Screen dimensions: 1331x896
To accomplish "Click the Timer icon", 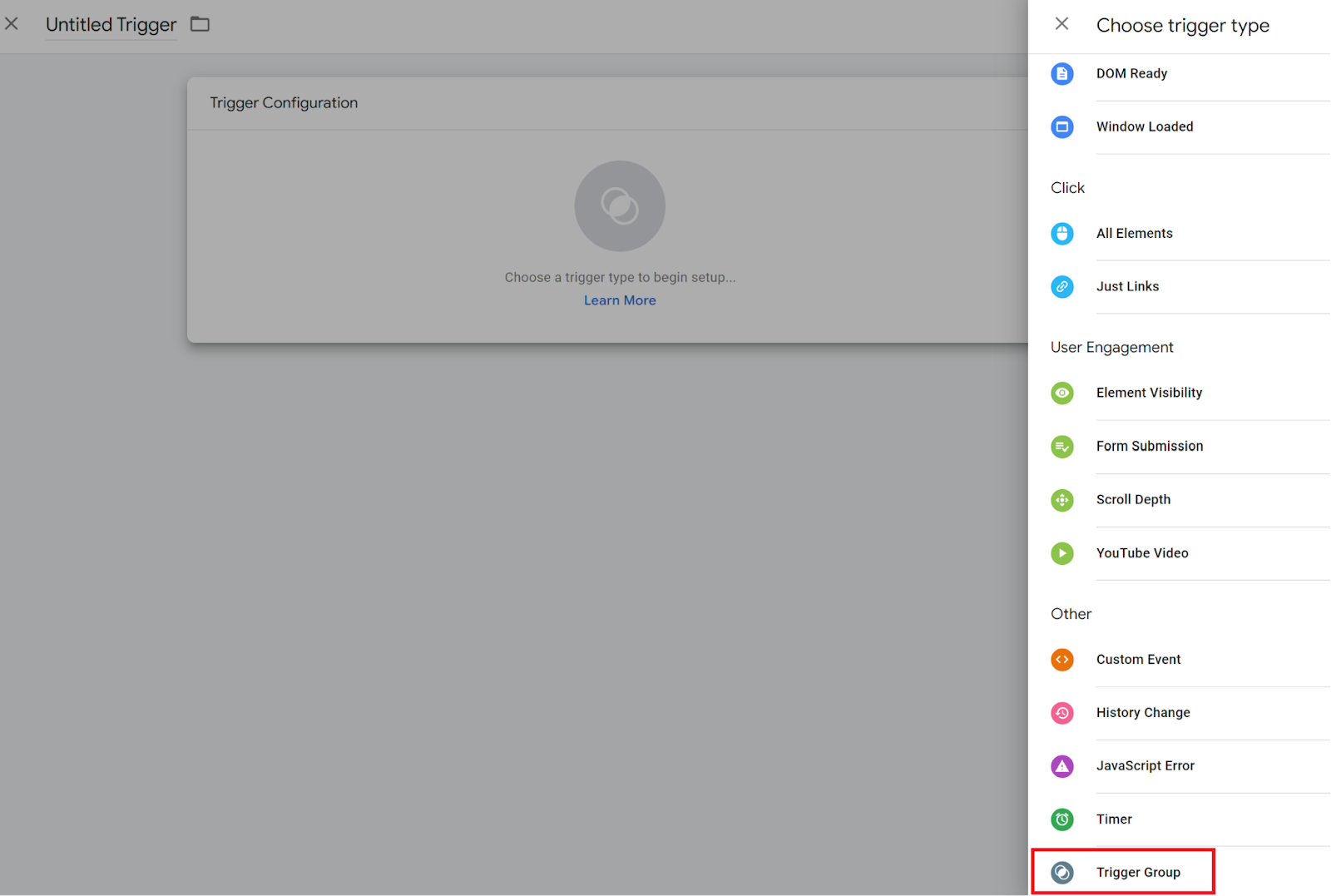I will coord(1061,819).
